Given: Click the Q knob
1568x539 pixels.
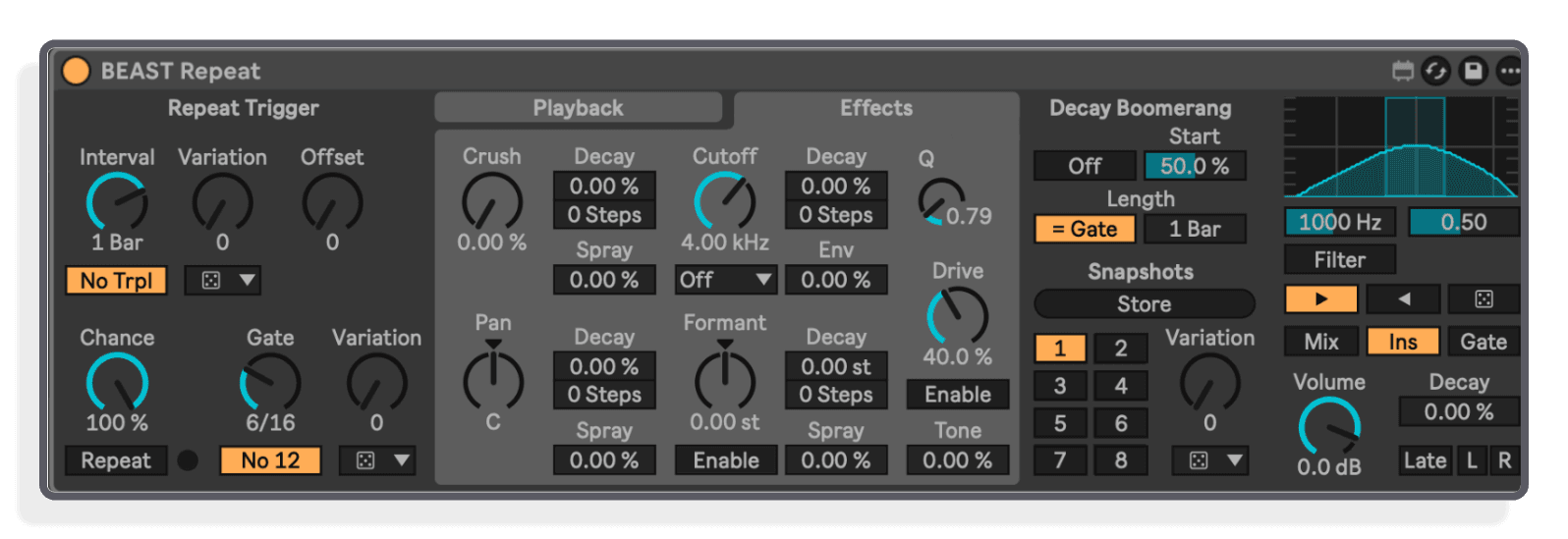Looking at the screenshot, I should (940, 200).
